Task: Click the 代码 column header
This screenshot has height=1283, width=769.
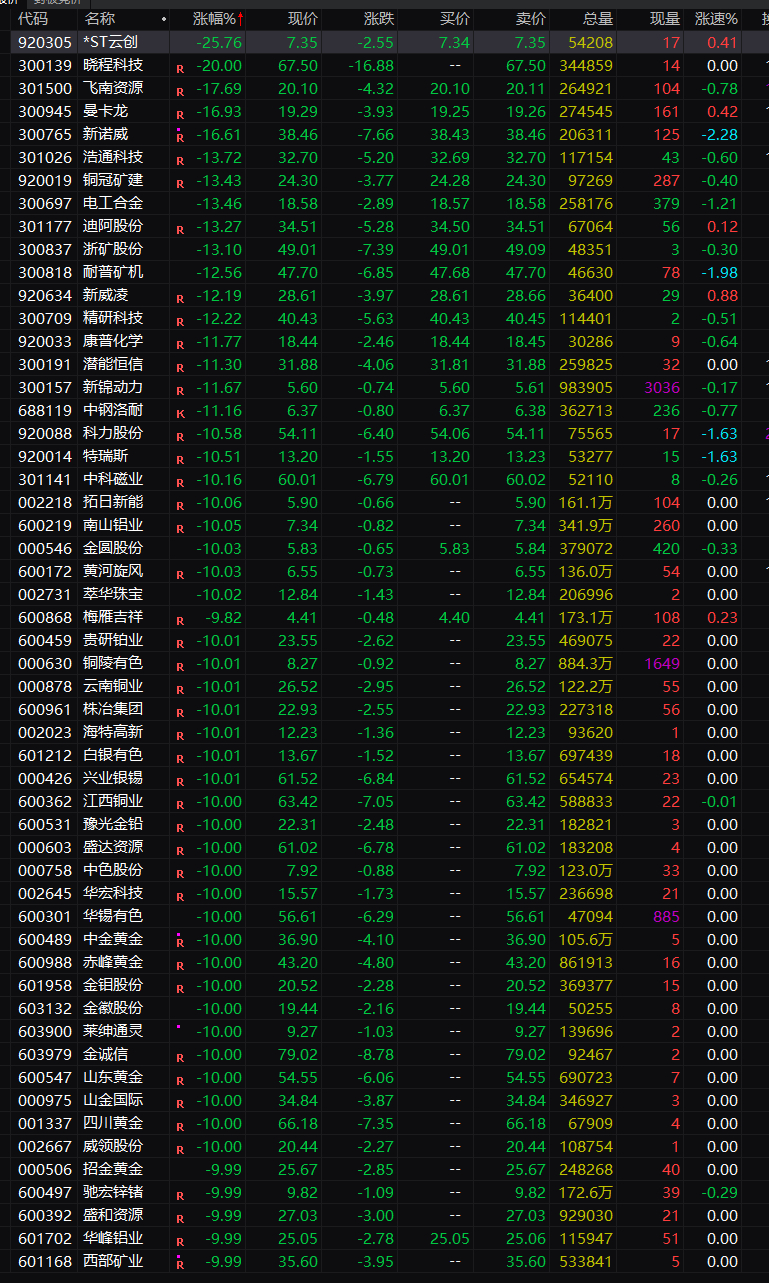Action: [33, 19]
